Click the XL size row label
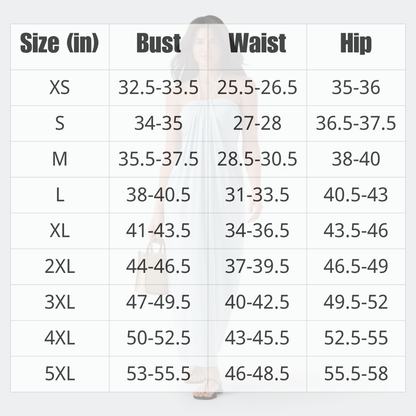Viewport: 416px width, 416px height. point(60,231)
